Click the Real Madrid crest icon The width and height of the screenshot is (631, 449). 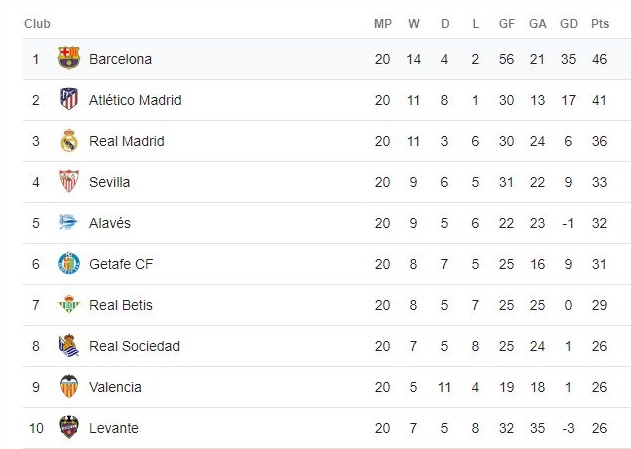pyautogui.click(x=68, y=140)
